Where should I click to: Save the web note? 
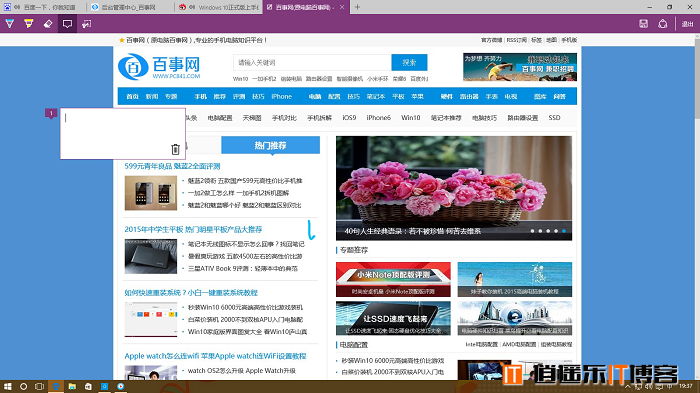point(643,24)
